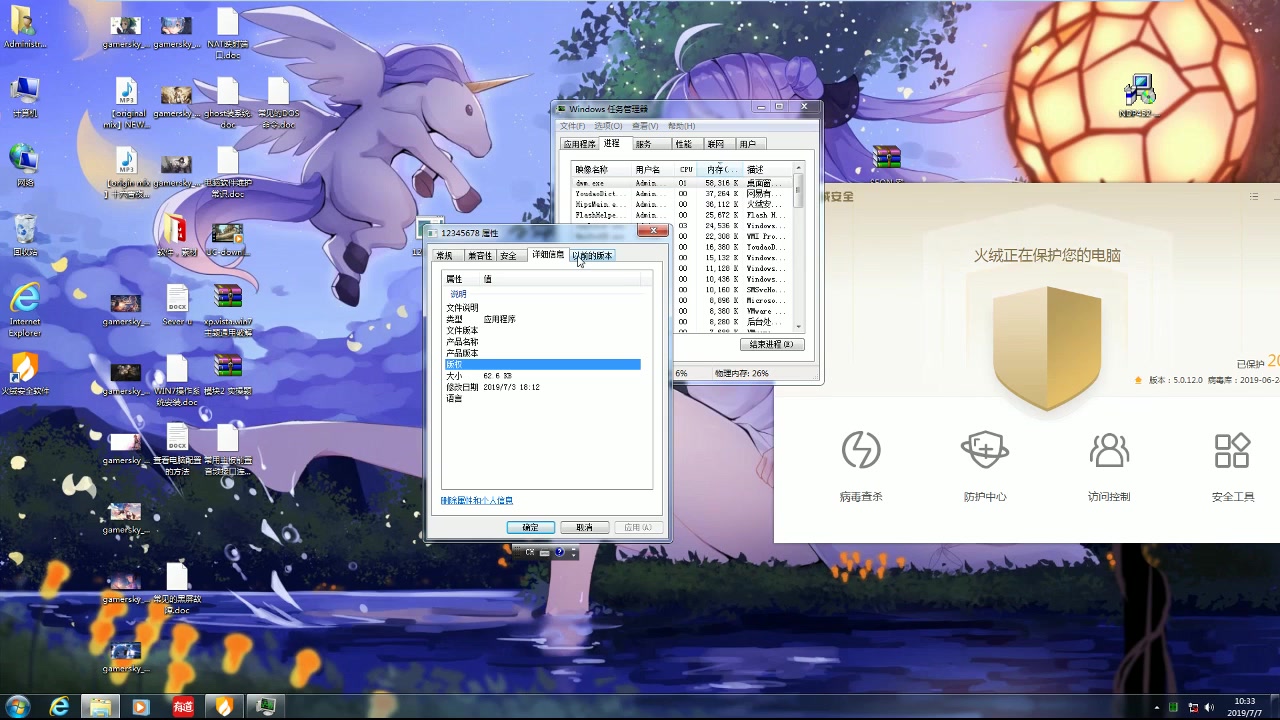Select the 电脑软件维护常识.doc icon
The width and height of the screenshot is (1280, 720).
[x=228, y=173]
